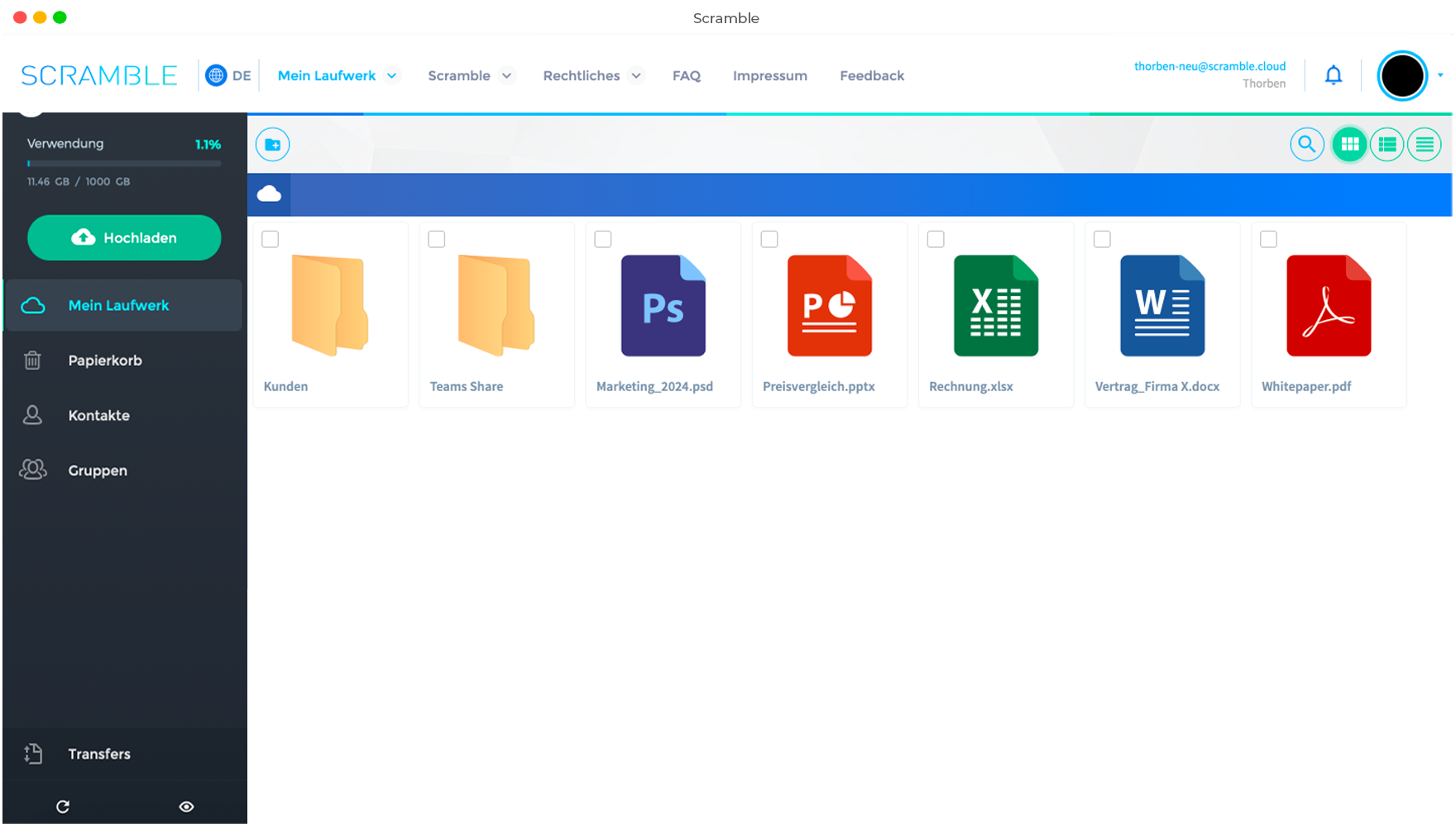Open the Whitepaper.pdf Acrobat icon
Viewport: 1456px width, 827px height.
tap(1329, 305)
